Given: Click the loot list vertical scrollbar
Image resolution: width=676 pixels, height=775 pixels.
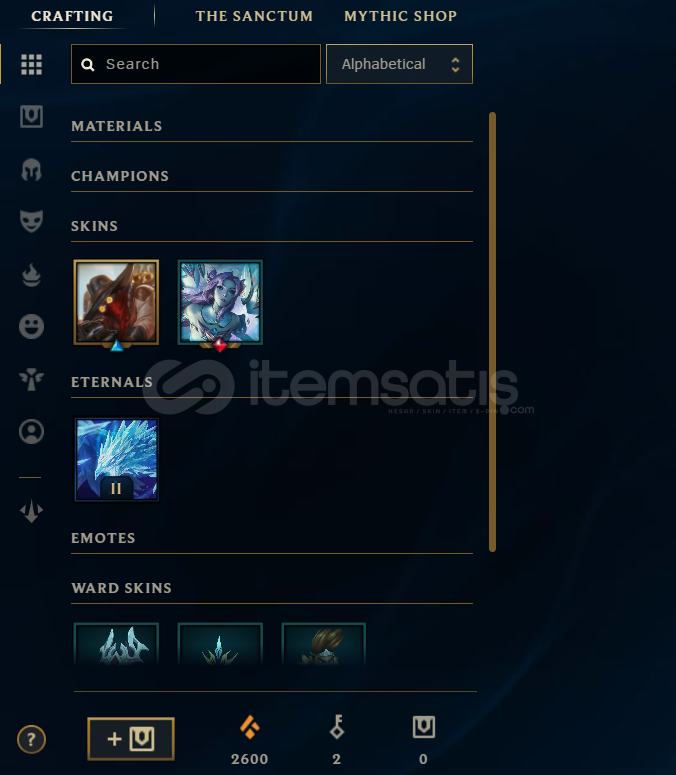Looking at the screenshot, I should tap(492, 332).
